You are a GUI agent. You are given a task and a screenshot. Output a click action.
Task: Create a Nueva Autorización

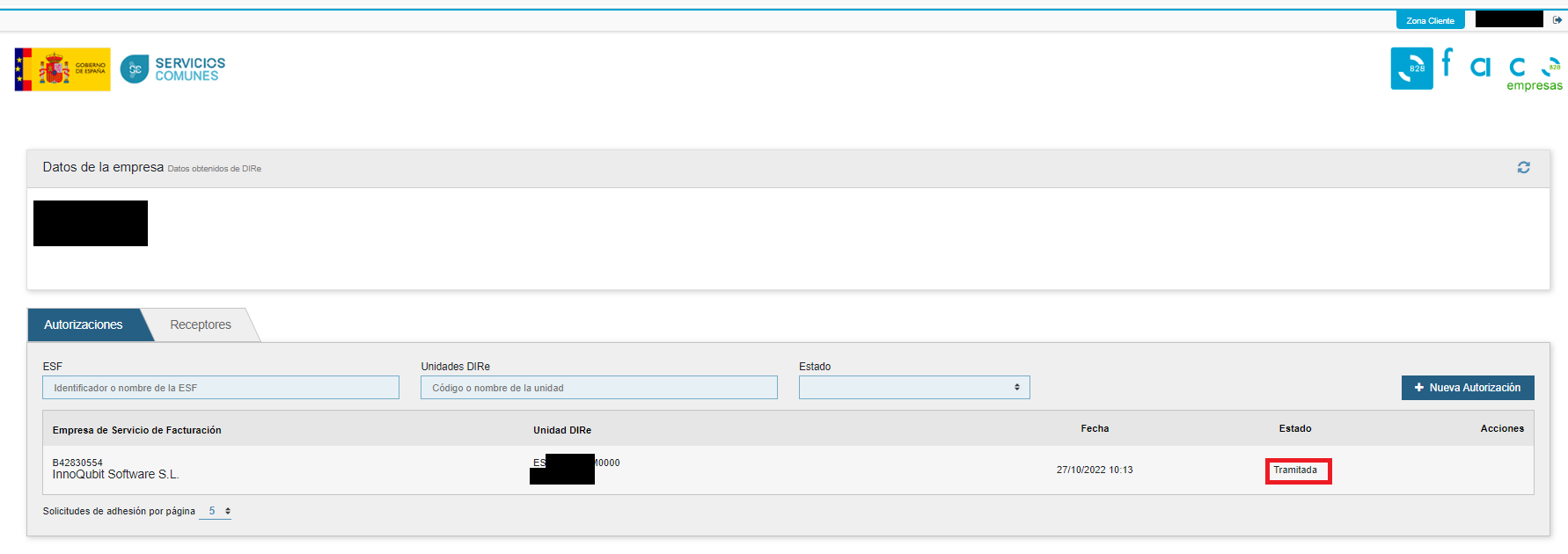[x=1467, y=388]
